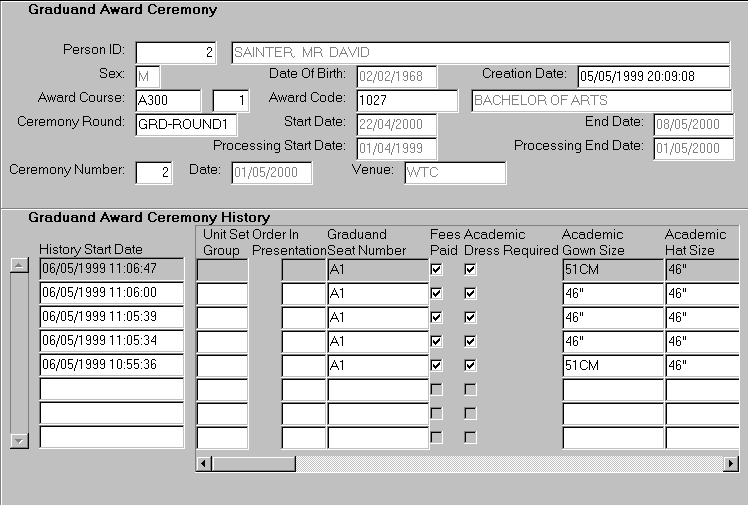Click the horizontal scrollbar right arrow
Screen dimensions: 748x505
tap(731, 464)
